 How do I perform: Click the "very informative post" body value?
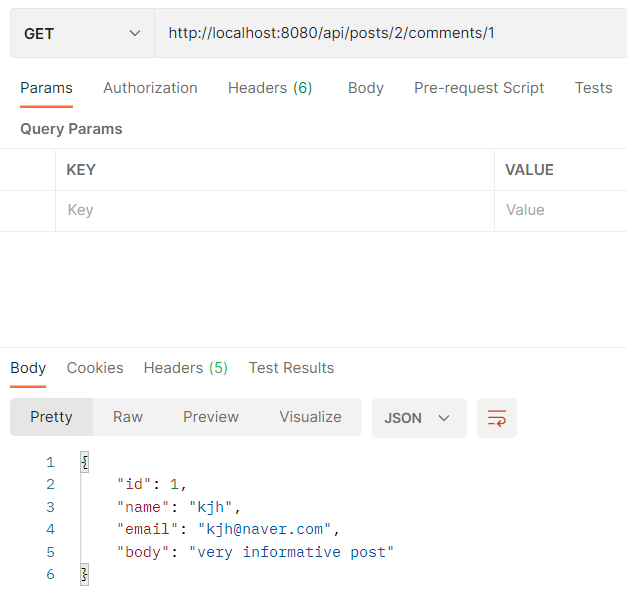[x=292, y=552]
